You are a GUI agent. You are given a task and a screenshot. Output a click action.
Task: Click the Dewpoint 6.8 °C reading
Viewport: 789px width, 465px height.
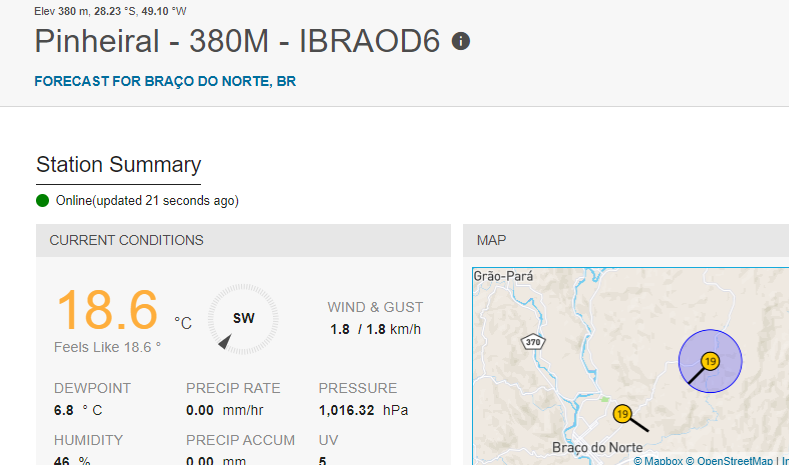(78, 410)
